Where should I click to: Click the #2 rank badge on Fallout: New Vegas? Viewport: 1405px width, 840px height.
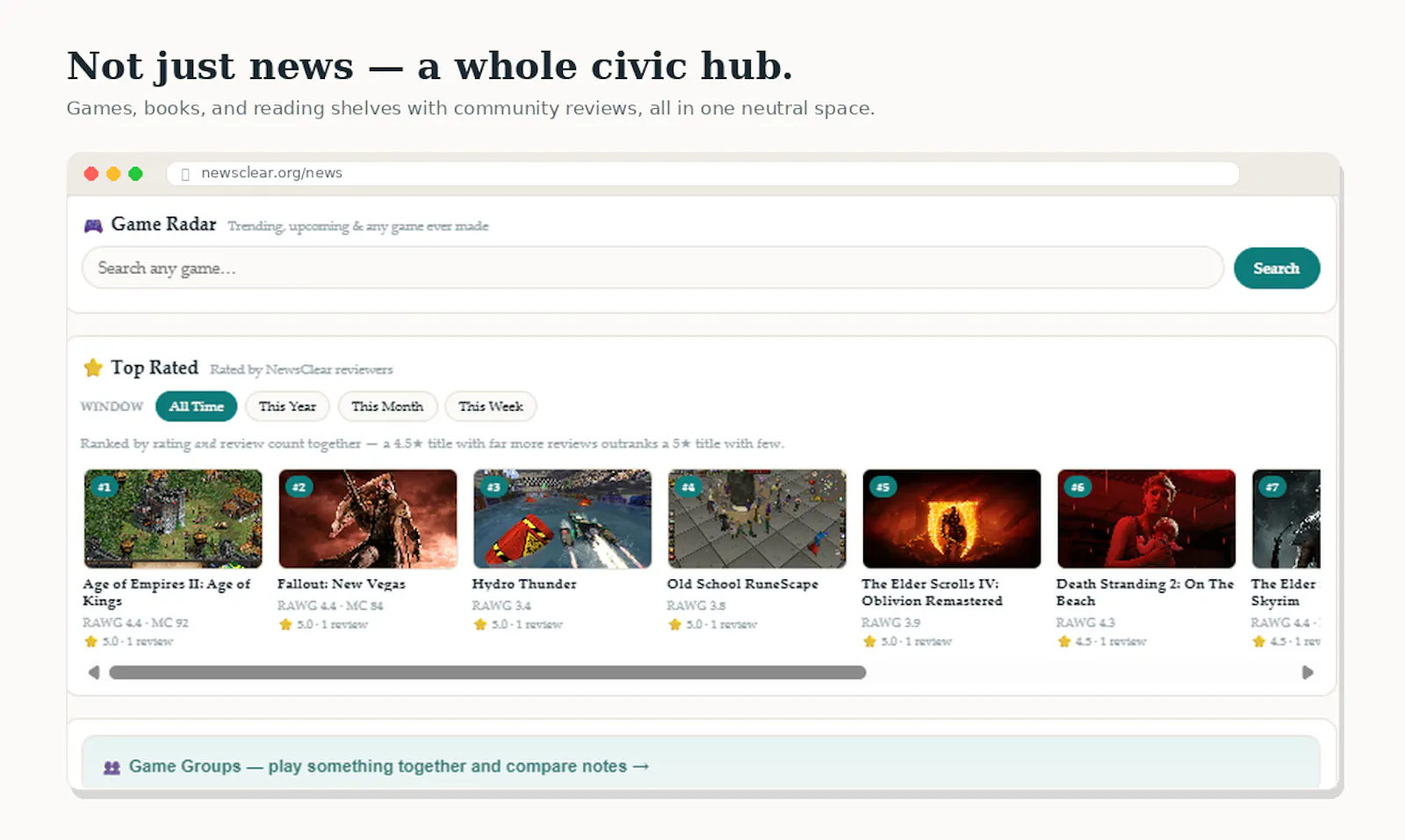coord(299,486)
